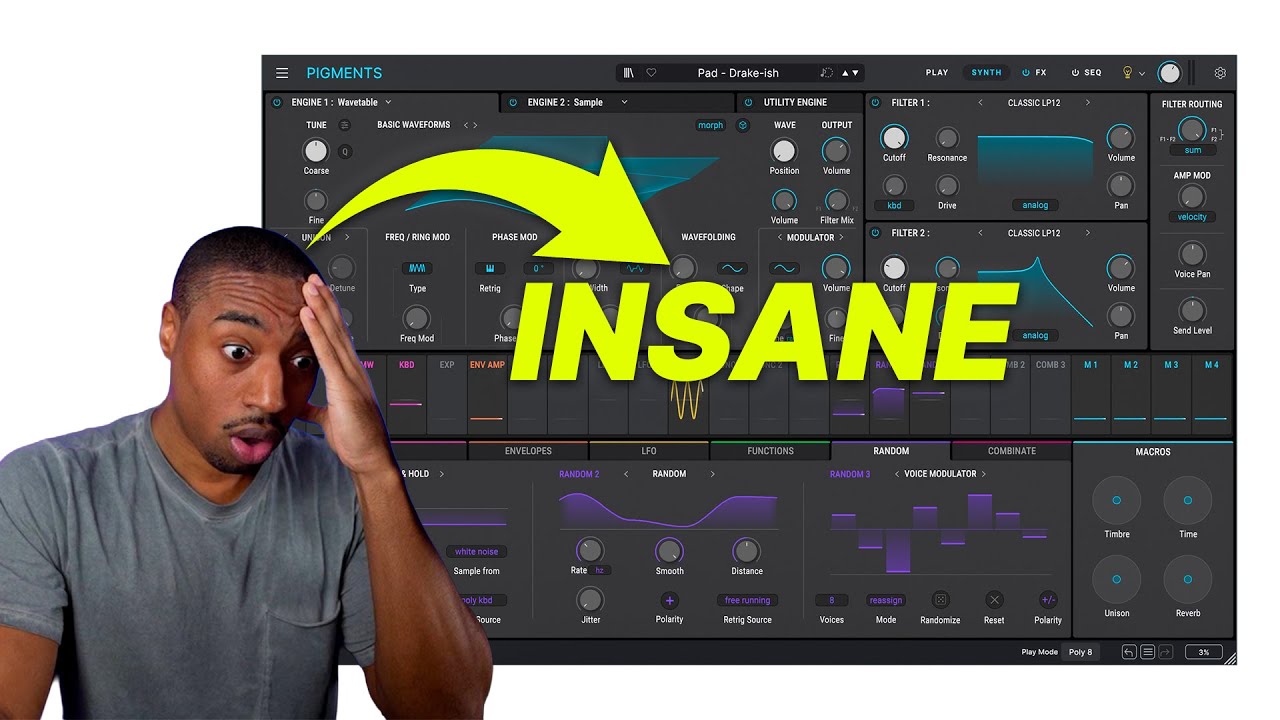
Task: Open the SYNTH view tab
Action: click(x=986, y=73)
